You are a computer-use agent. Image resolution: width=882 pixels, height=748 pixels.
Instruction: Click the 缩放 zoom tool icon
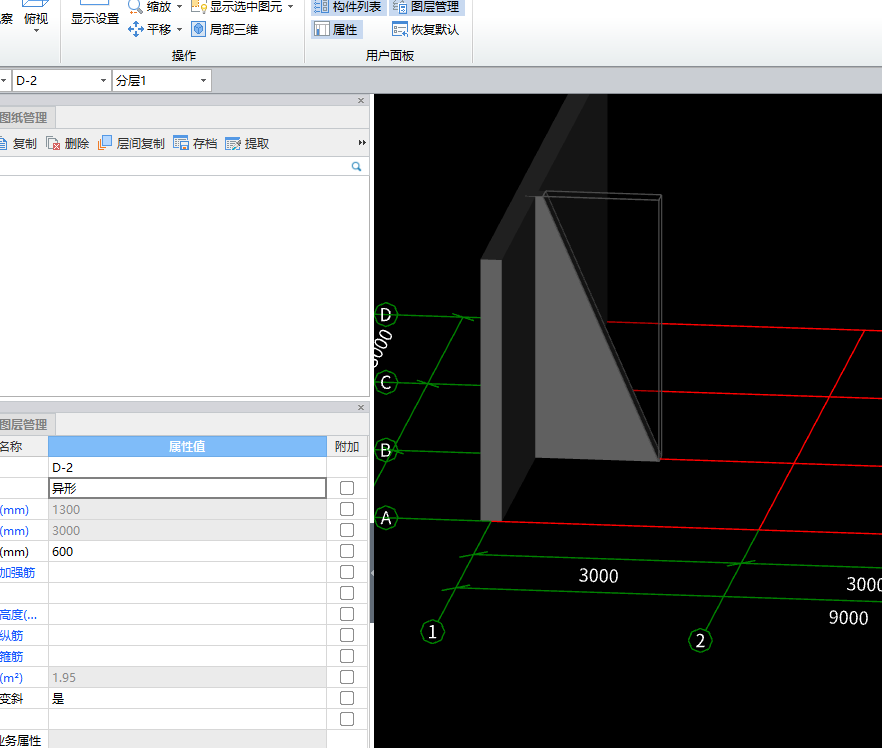point(137,7)
